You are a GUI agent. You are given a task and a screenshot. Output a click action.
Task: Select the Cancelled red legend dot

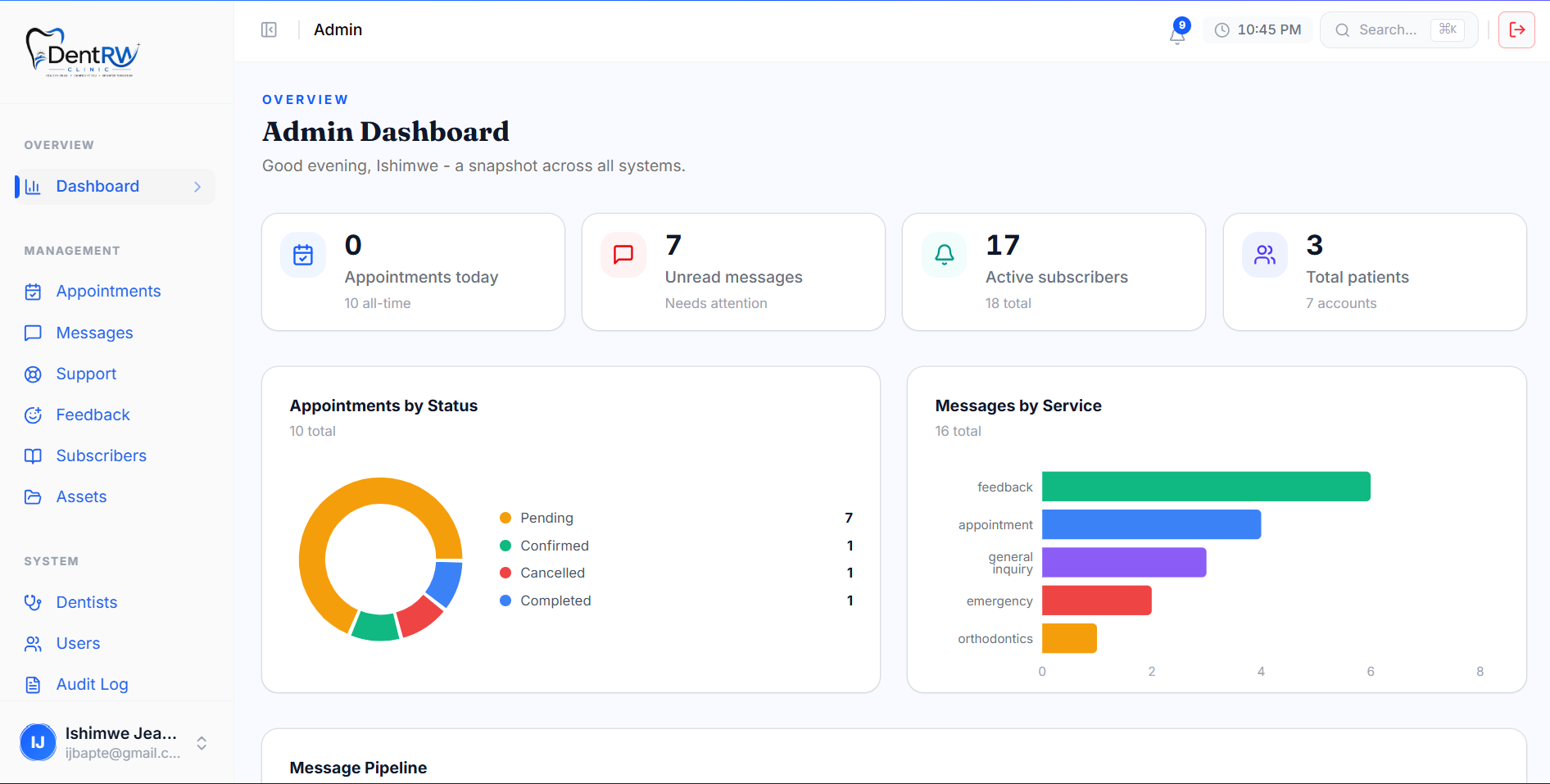(505, 573)
